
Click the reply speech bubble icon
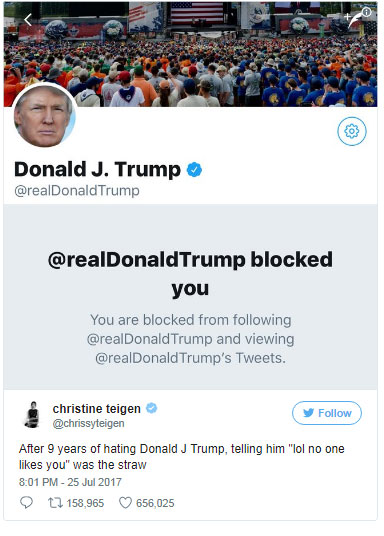(x=26, y=502)
